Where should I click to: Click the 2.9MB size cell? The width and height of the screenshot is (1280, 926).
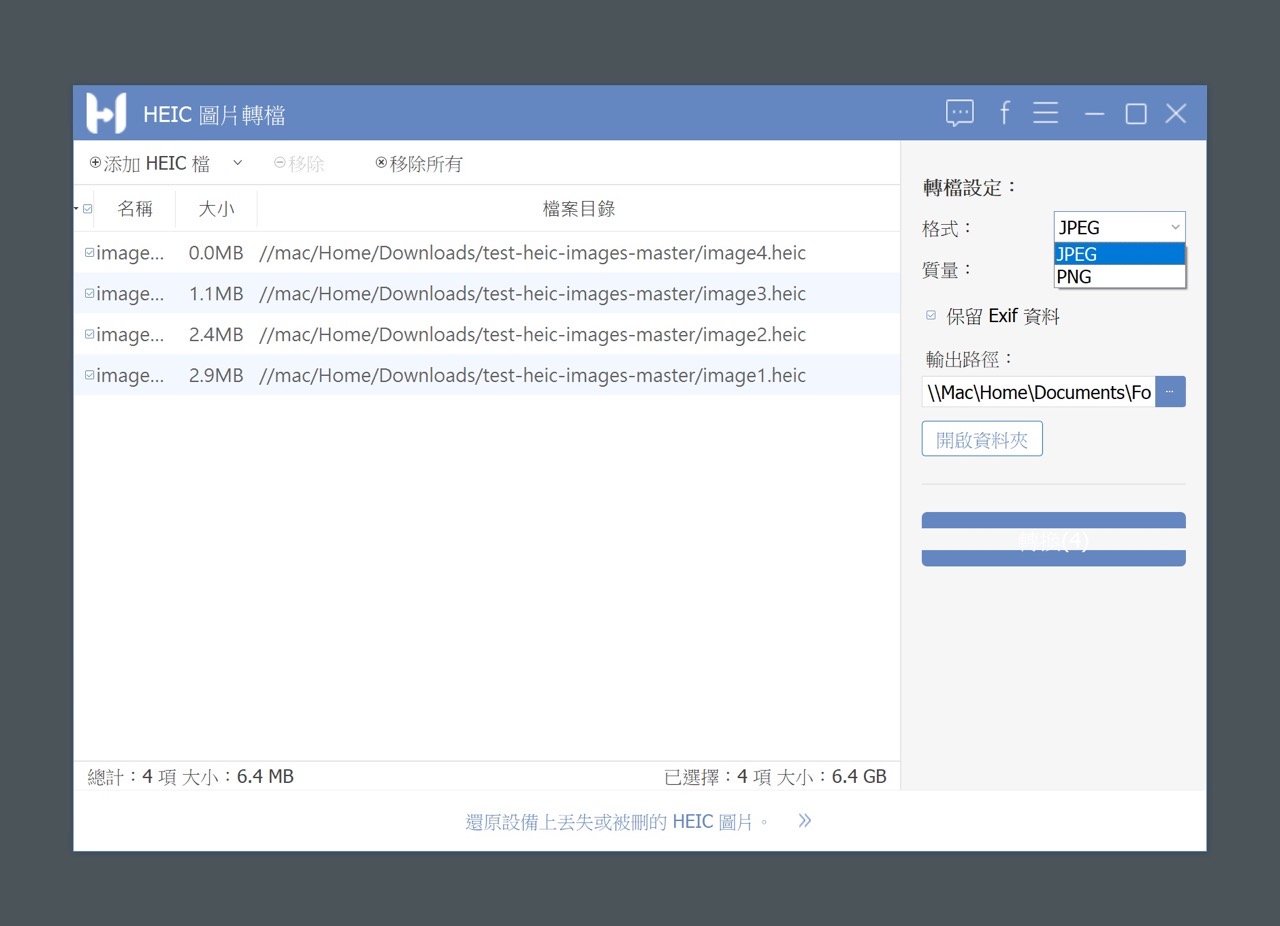(x=216, y=376)
